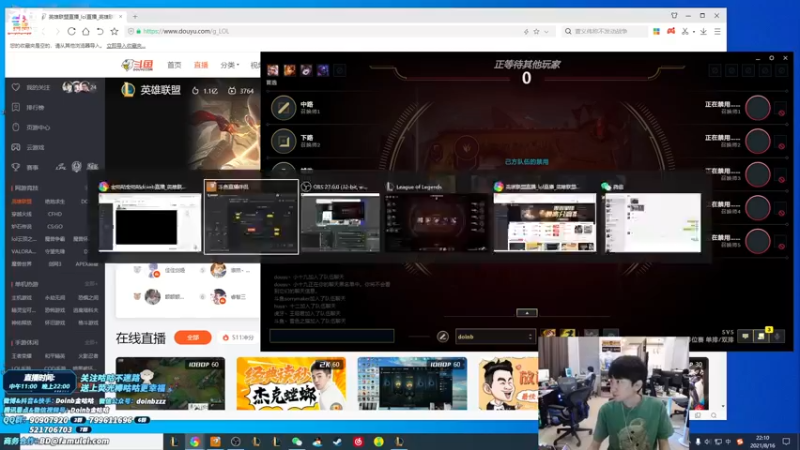Switch to WeChat window preview
Screen dimensions: 800x450
[x=653, y=222]
